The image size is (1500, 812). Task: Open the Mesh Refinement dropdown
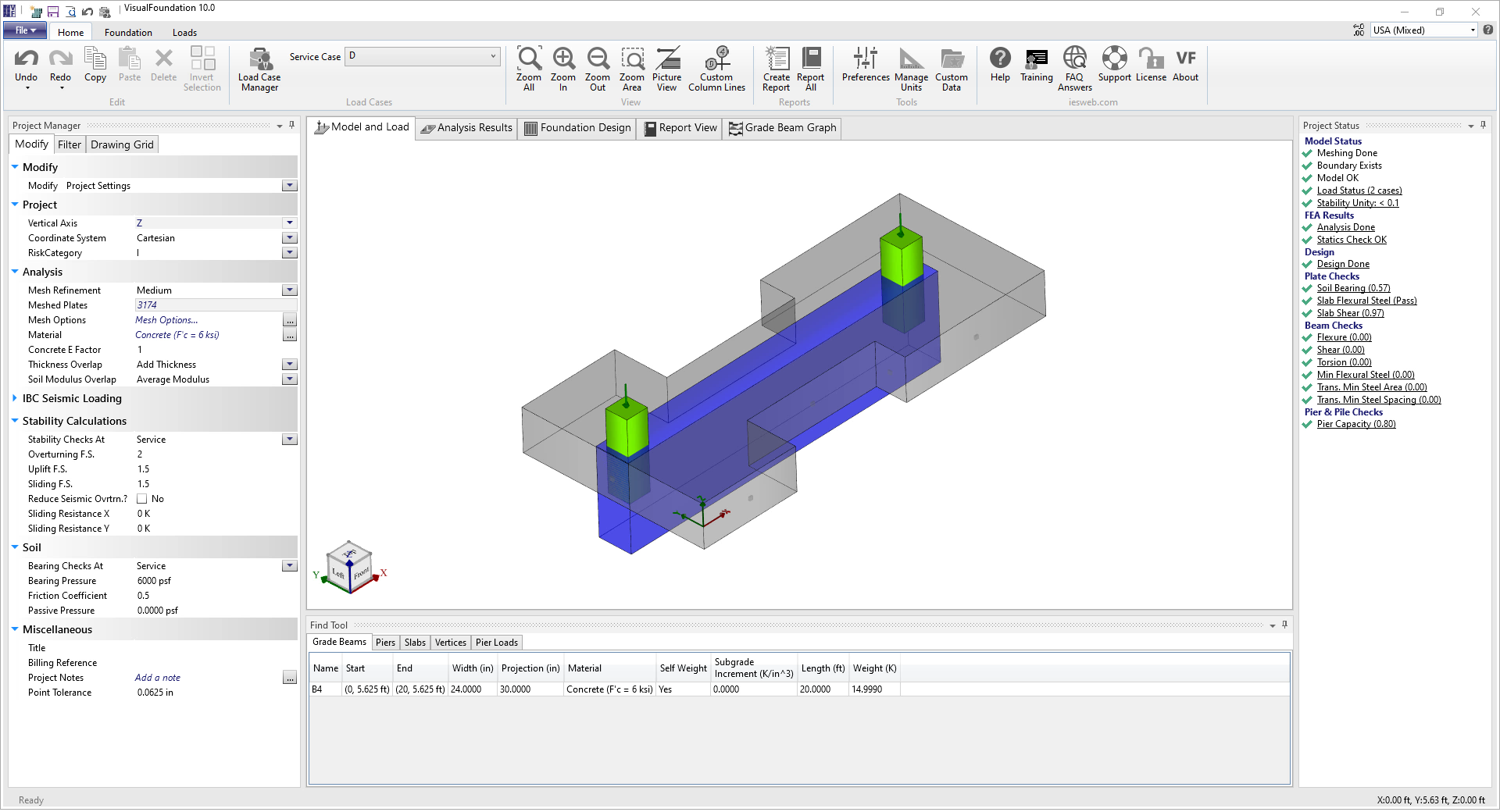pyautogui.click(x=290, y=290)
